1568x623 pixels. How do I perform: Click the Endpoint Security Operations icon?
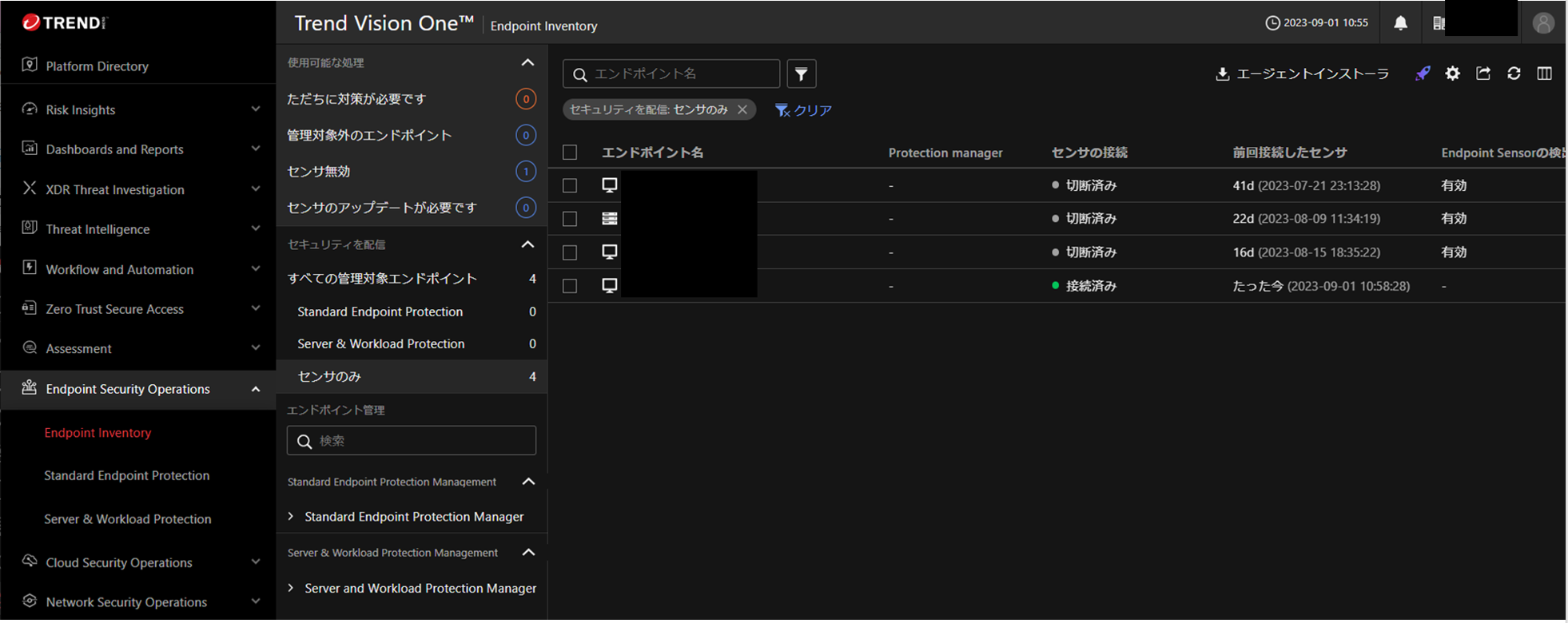coord(30,387)
